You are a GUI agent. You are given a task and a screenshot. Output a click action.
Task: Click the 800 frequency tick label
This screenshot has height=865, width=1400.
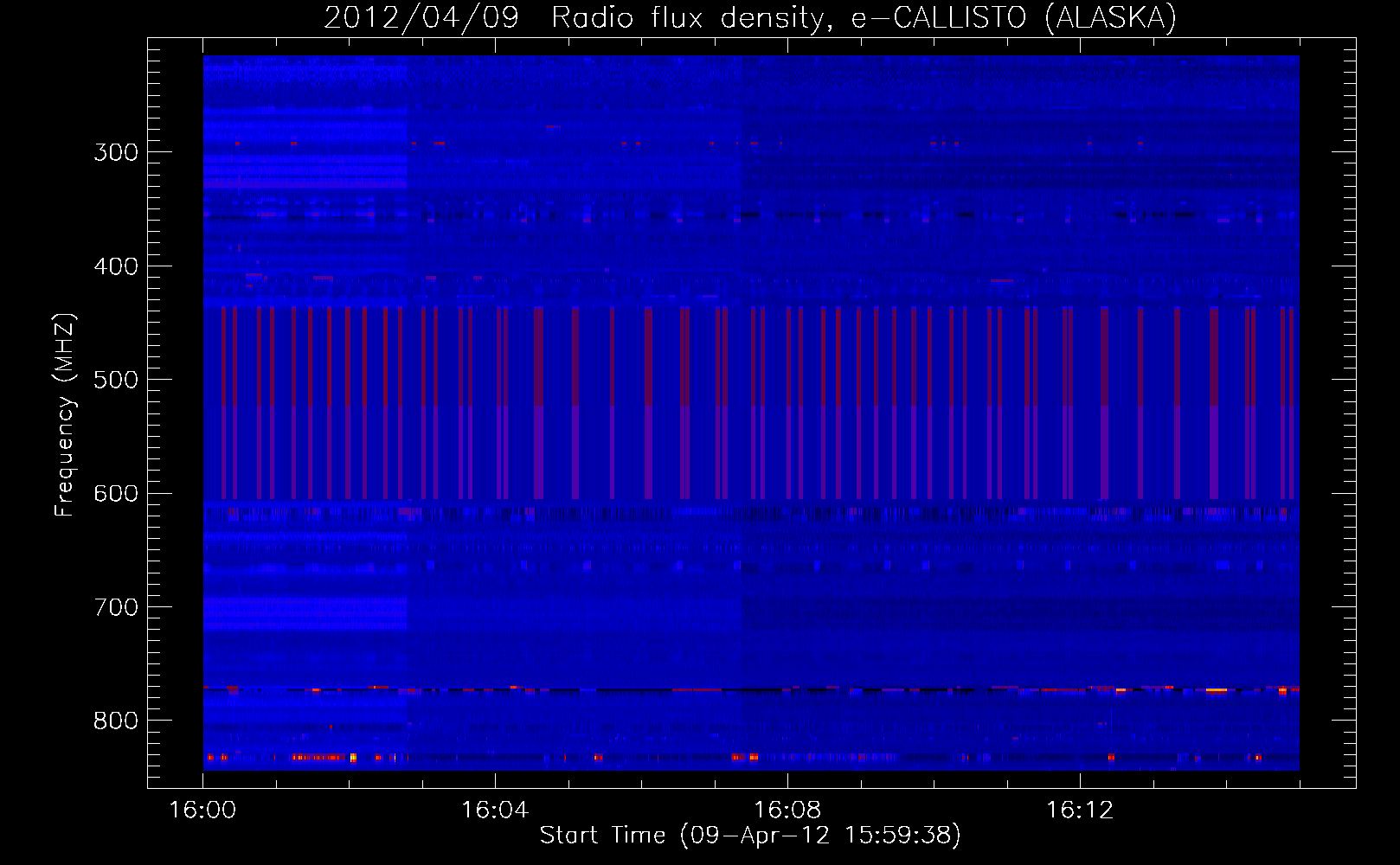point(116,721)
